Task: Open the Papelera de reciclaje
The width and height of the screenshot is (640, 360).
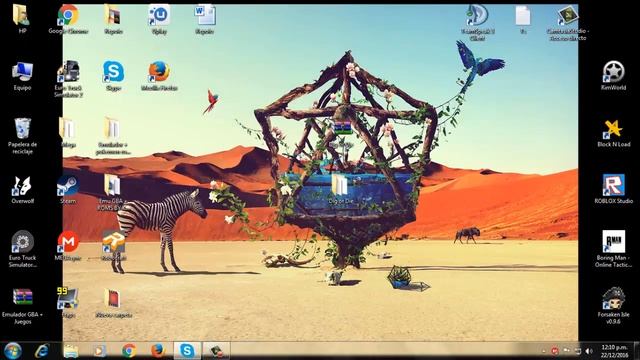Action: (x=22, y=128)
